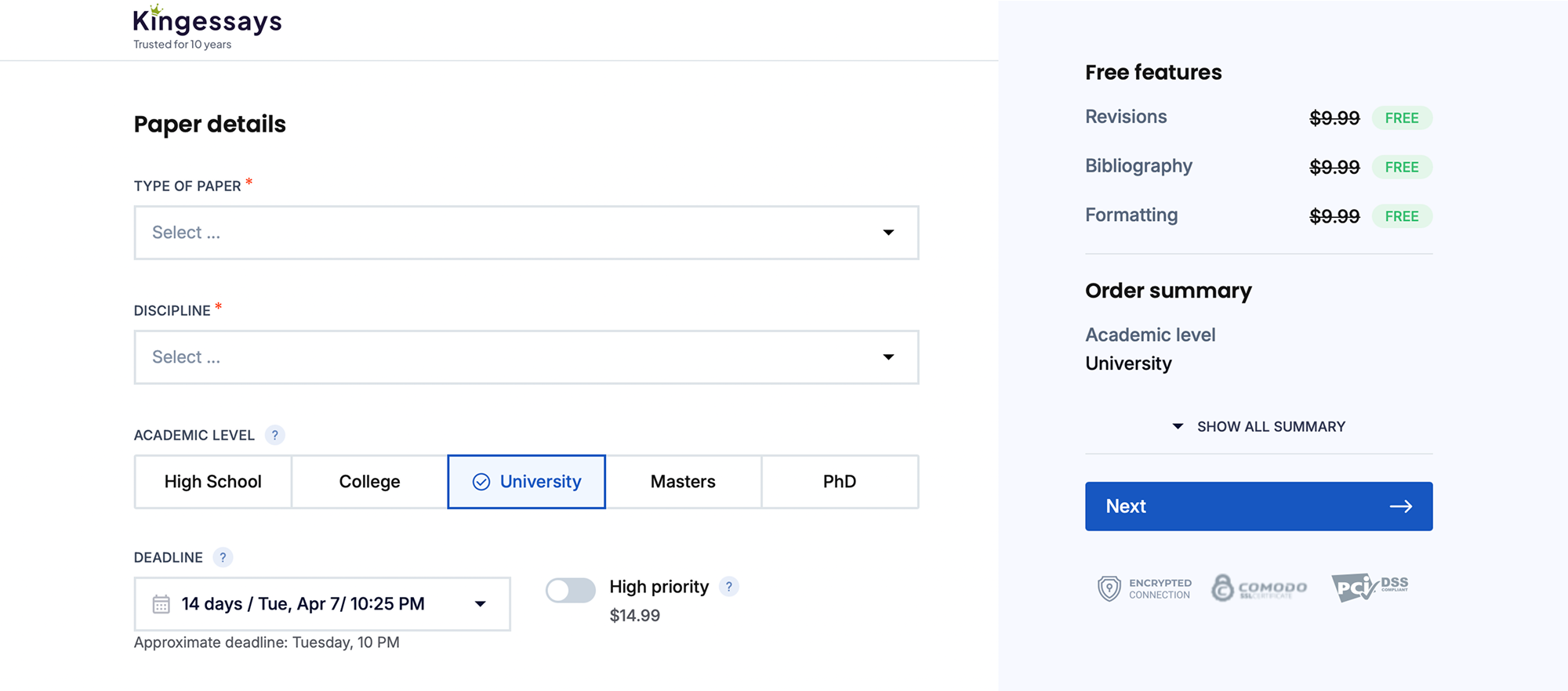Click the Comodo SSL certificate badge
This screenshot has height=691, width=1568.
(1259, 588)
